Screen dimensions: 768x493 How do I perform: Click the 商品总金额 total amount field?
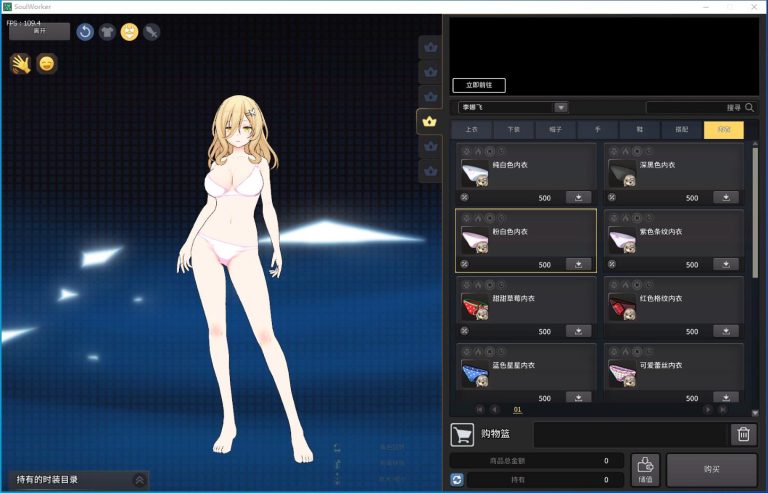(537, 461)
